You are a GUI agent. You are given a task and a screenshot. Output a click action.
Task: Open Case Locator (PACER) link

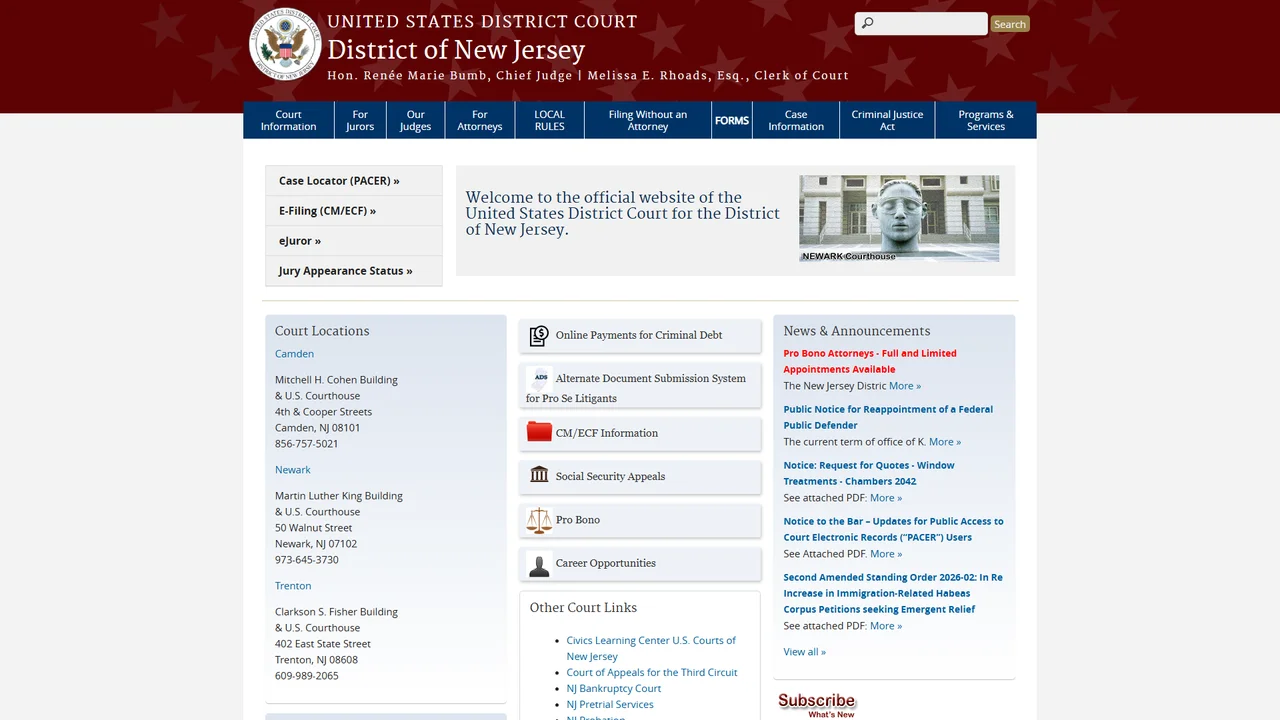click(339, 181)
